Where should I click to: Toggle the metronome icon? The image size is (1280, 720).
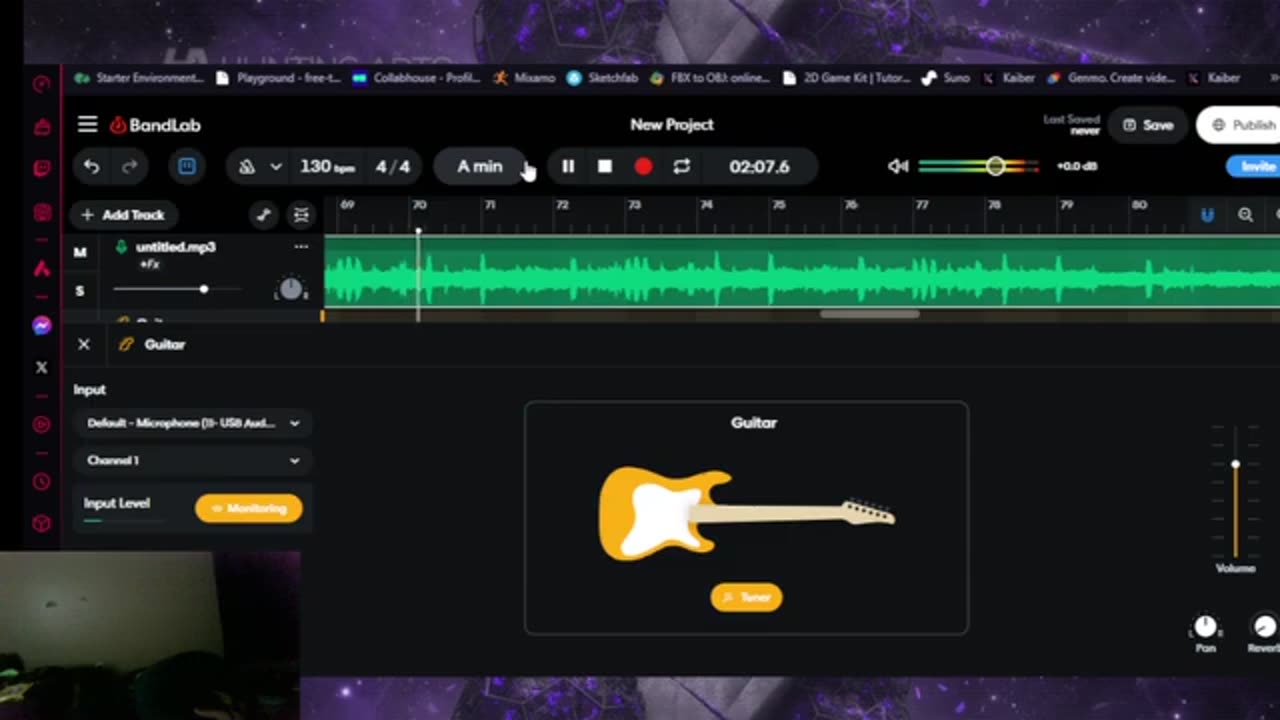click(247, 167)
